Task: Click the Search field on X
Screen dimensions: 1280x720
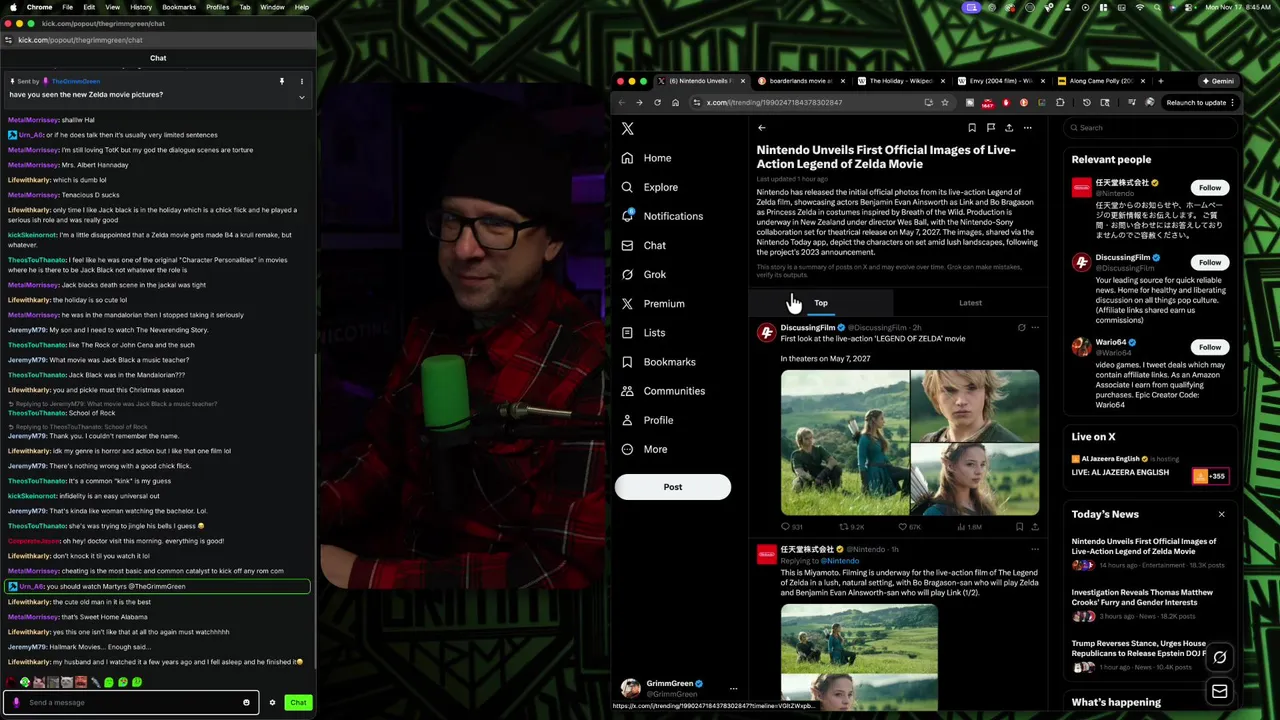Action: [x=1150, y=128]
